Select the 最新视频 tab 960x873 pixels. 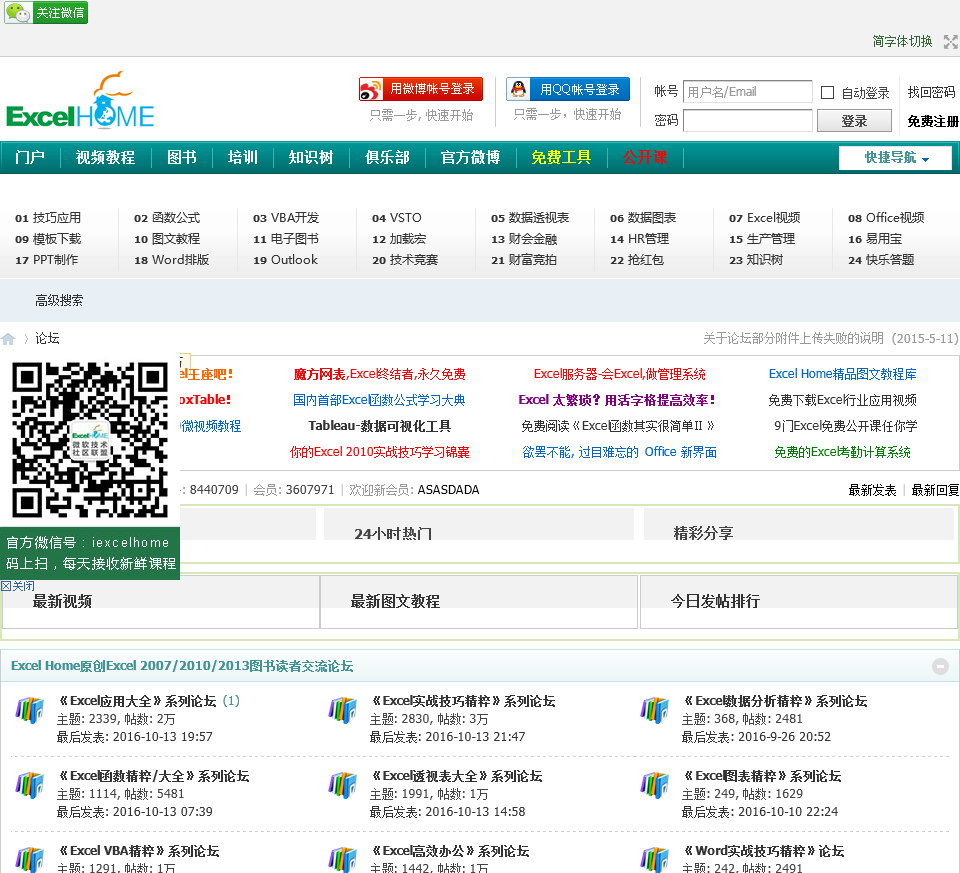[x=62, y=601]
